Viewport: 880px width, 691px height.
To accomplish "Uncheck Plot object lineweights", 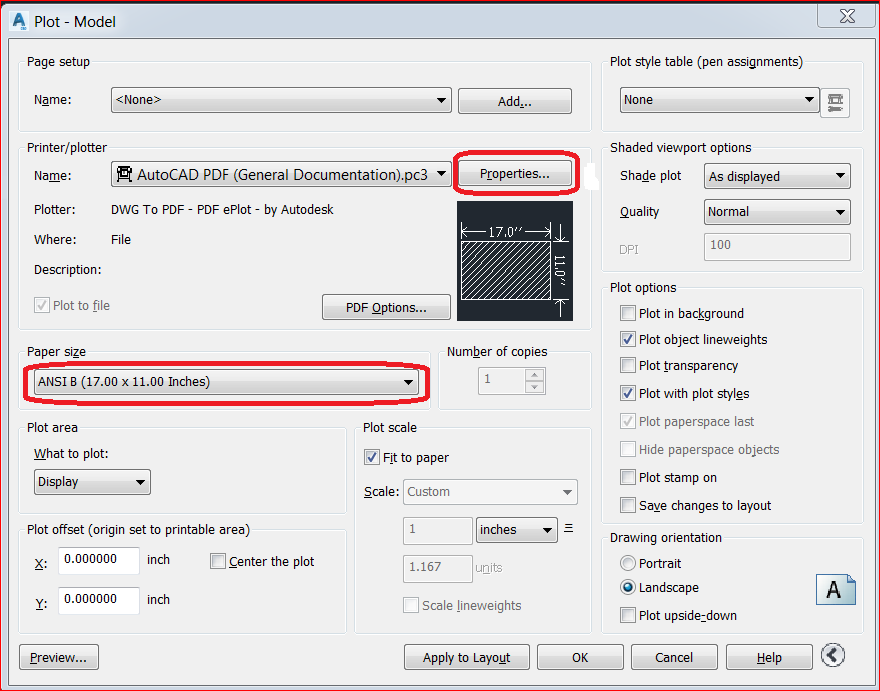I will coord(628,339).
